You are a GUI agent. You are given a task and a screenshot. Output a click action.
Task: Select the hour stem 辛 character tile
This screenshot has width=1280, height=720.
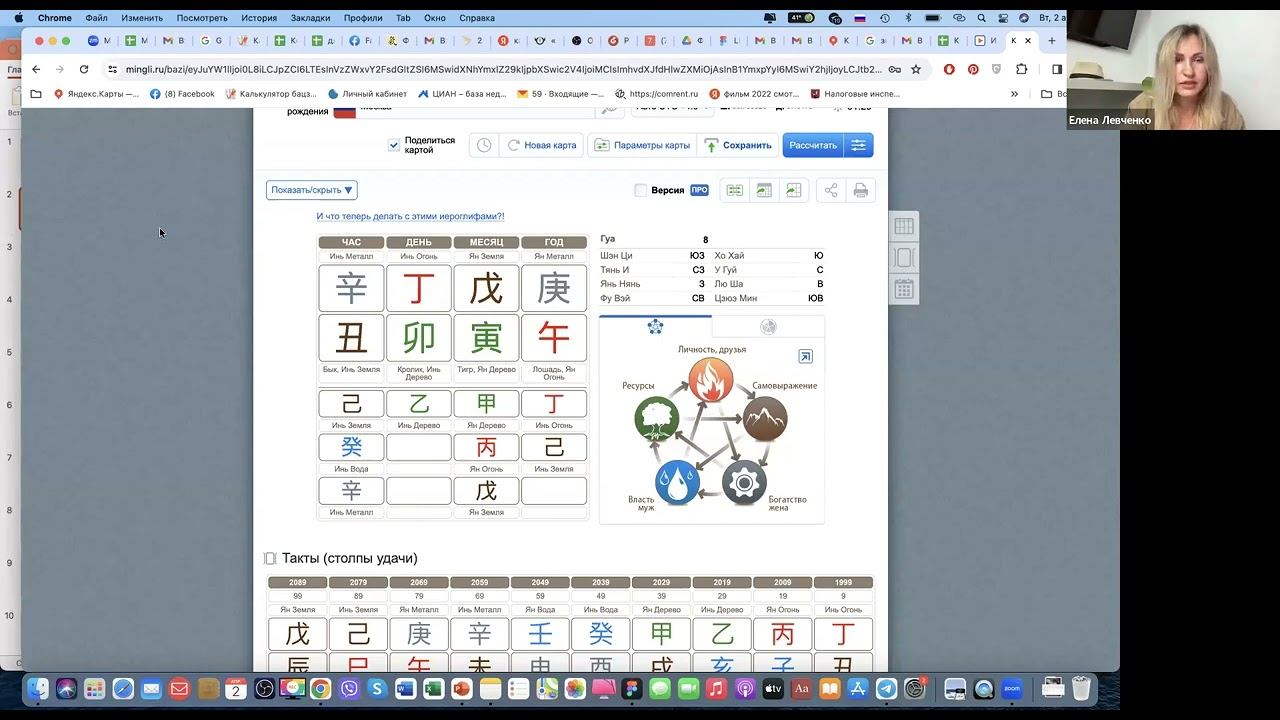point(351,288)
